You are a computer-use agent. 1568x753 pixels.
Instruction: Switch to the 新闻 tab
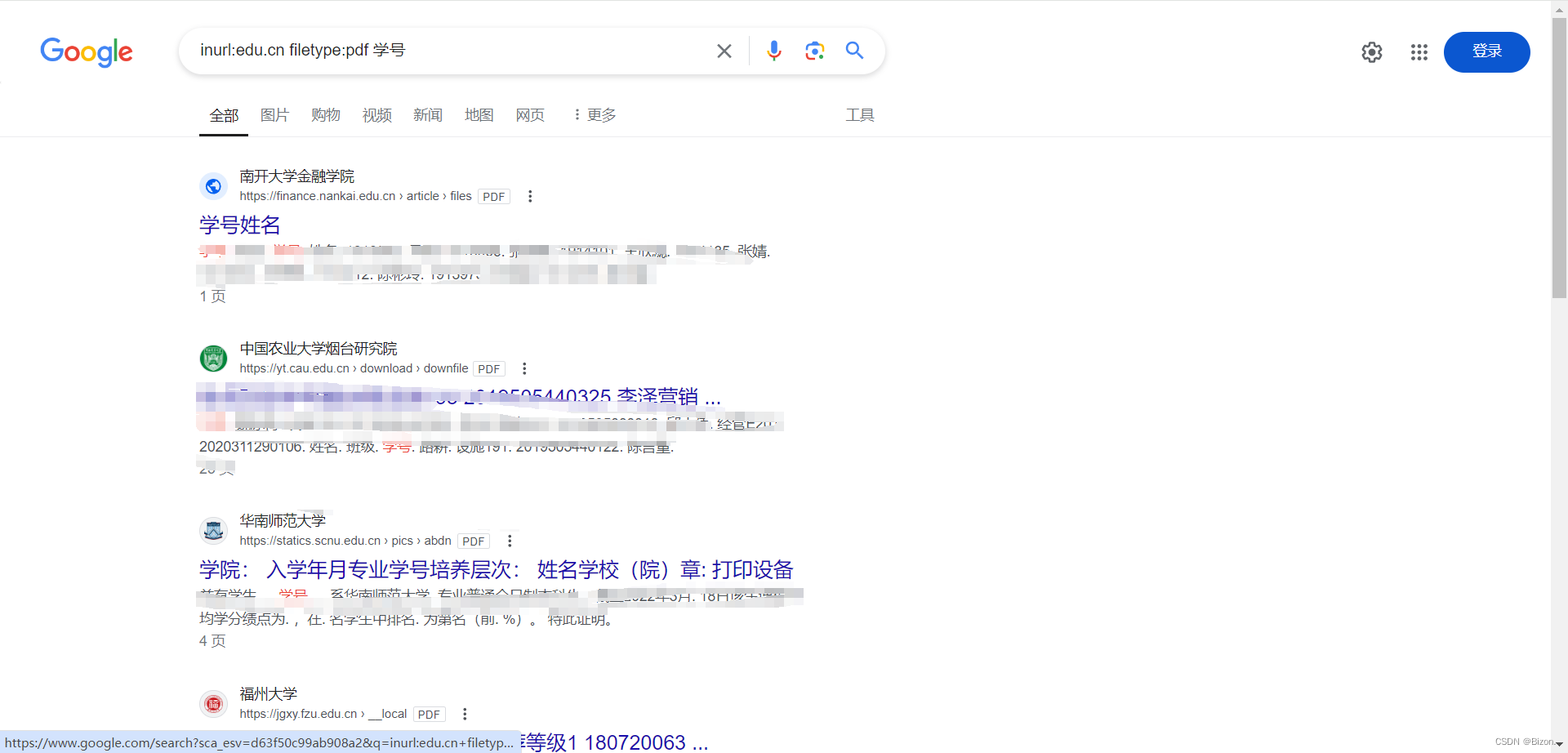click(x=428, y=114)
